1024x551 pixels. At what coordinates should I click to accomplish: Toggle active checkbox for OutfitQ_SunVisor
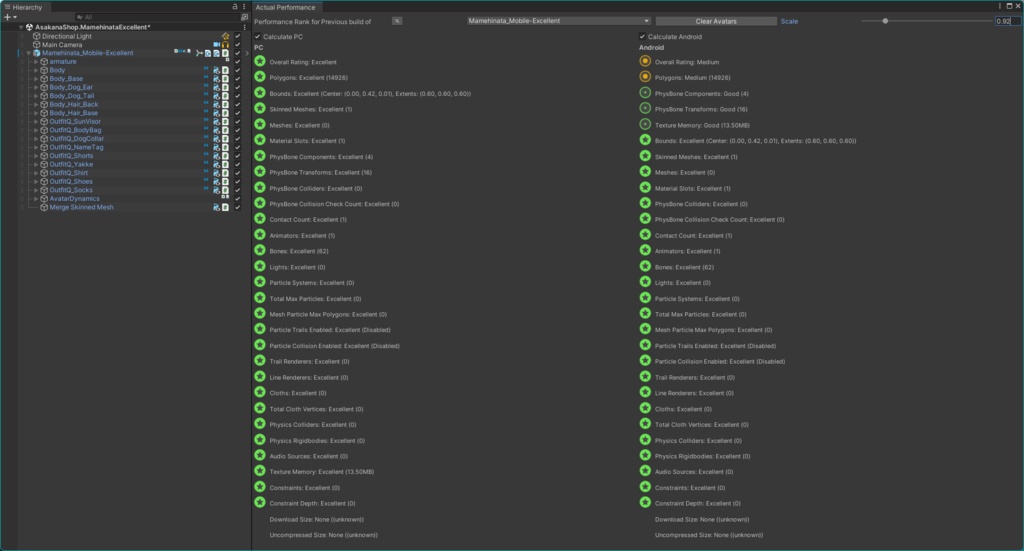point(237,121)
